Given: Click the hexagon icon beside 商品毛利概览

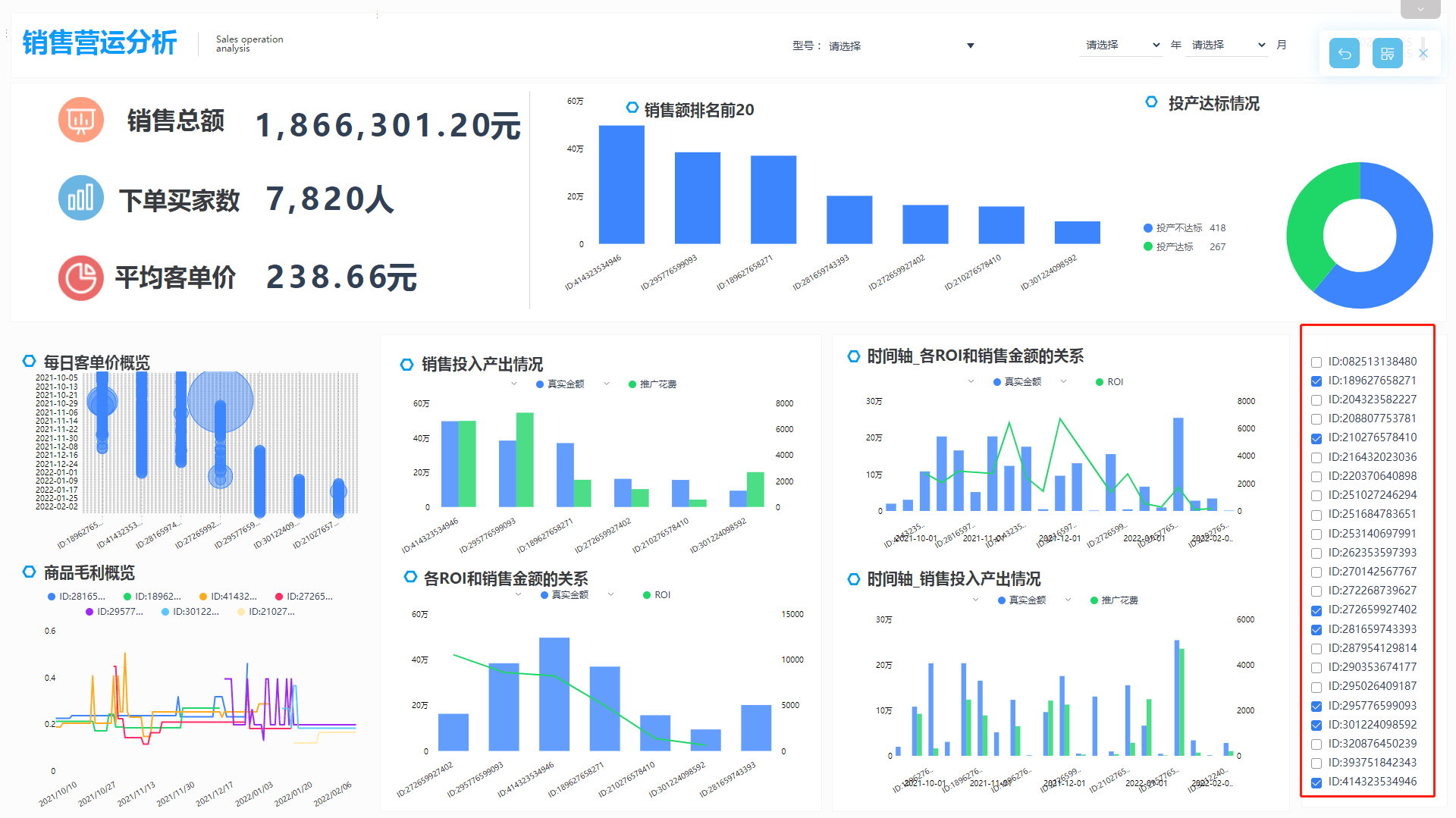Looking at the screenshot, I should [29, 572].
